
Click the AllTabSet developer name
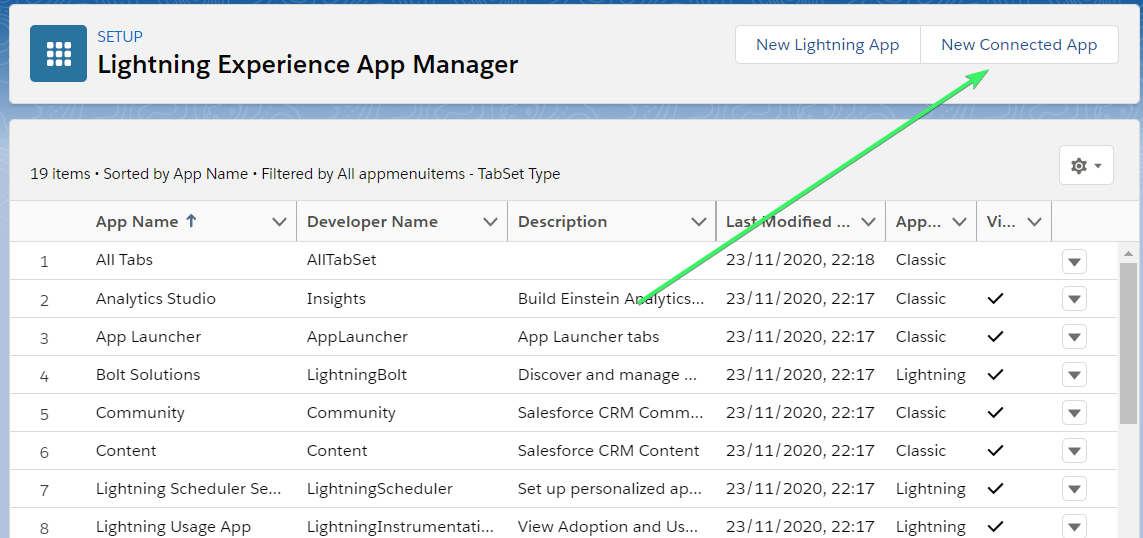[x=342, y=260]
